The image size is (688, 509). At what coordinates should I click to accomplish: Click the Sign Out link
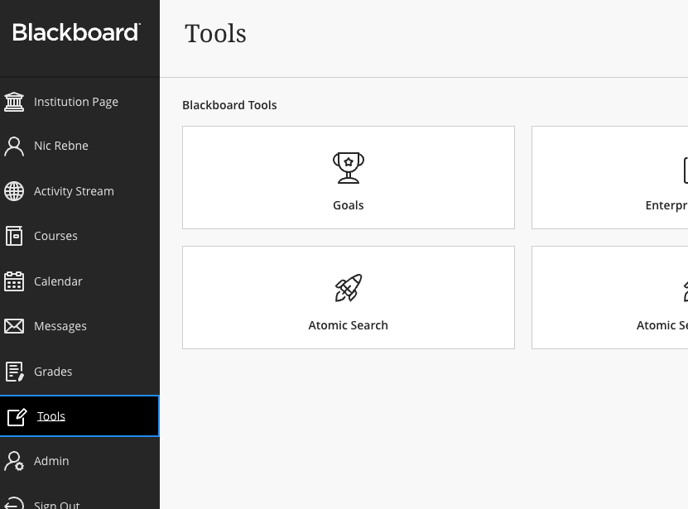(57, 504)
